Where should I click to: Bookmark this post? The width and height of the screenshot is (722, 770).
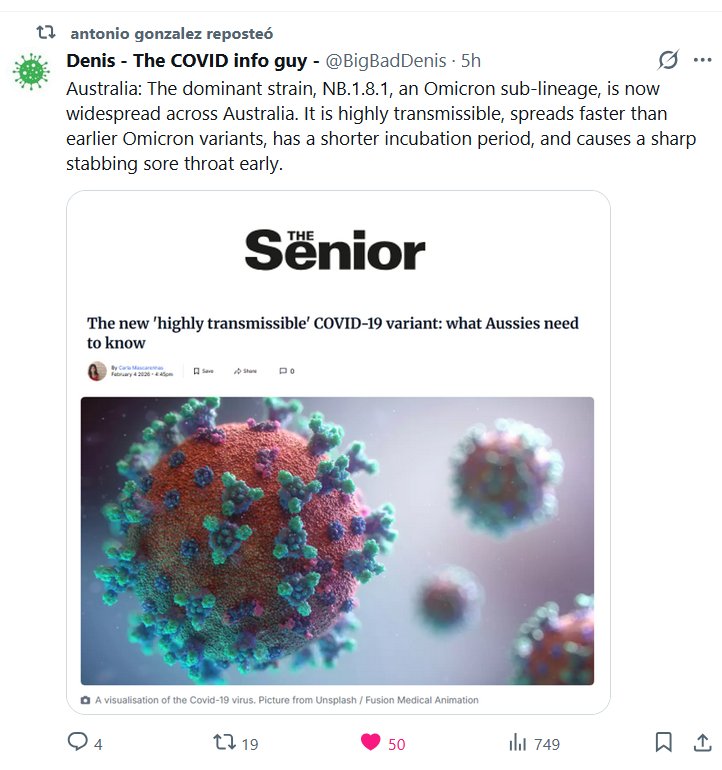click(663, 743)
